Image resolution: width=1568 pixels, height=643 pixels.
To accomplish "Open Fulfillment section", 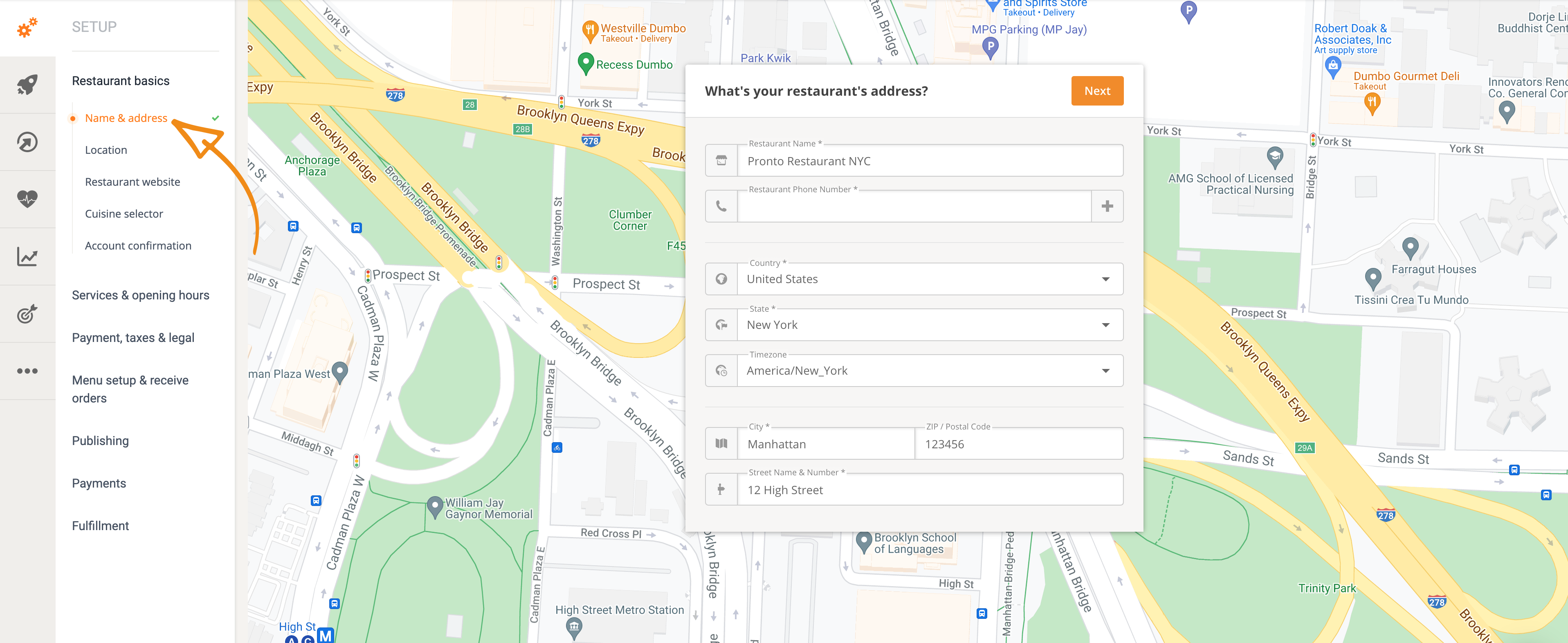I will (101, 526).
